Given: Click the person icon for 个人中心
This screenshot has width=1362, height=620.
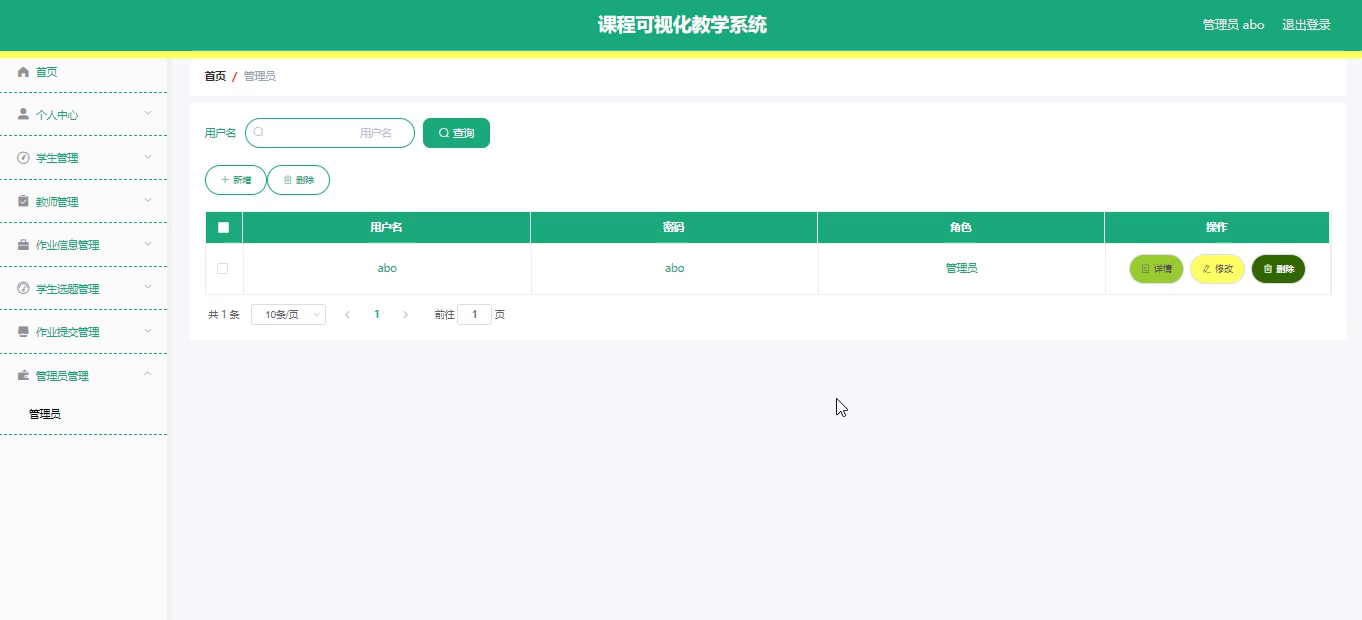Looking at the screenshot, I should [24, 114].
